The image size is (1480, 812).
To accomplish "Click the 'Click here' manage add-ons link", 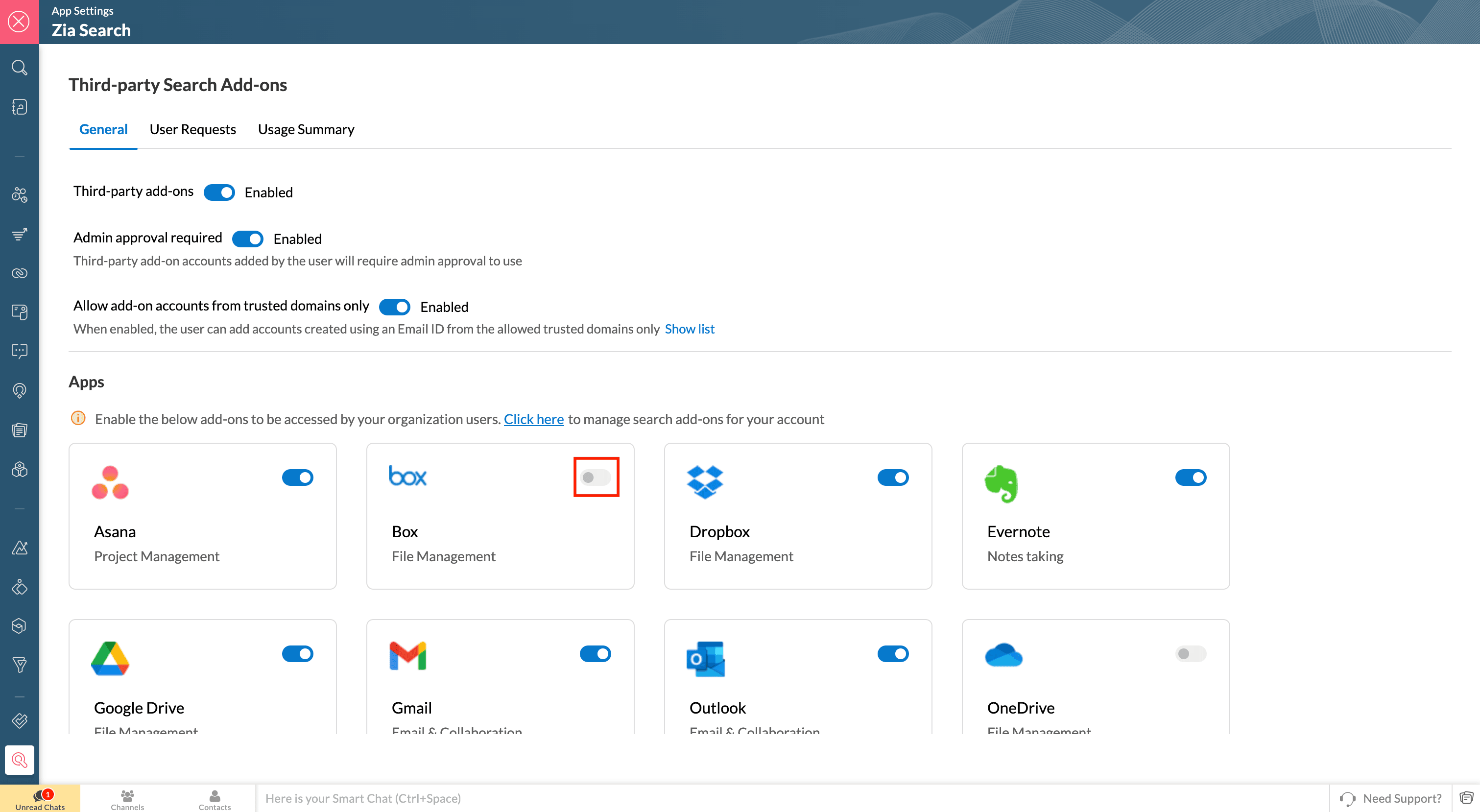I will [533, 419].
